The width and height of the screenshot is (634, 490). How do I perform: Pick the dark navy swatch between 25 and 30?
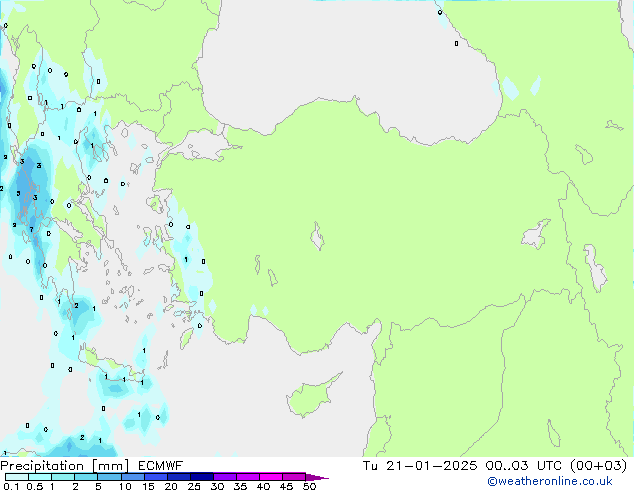tap(201, 477)
